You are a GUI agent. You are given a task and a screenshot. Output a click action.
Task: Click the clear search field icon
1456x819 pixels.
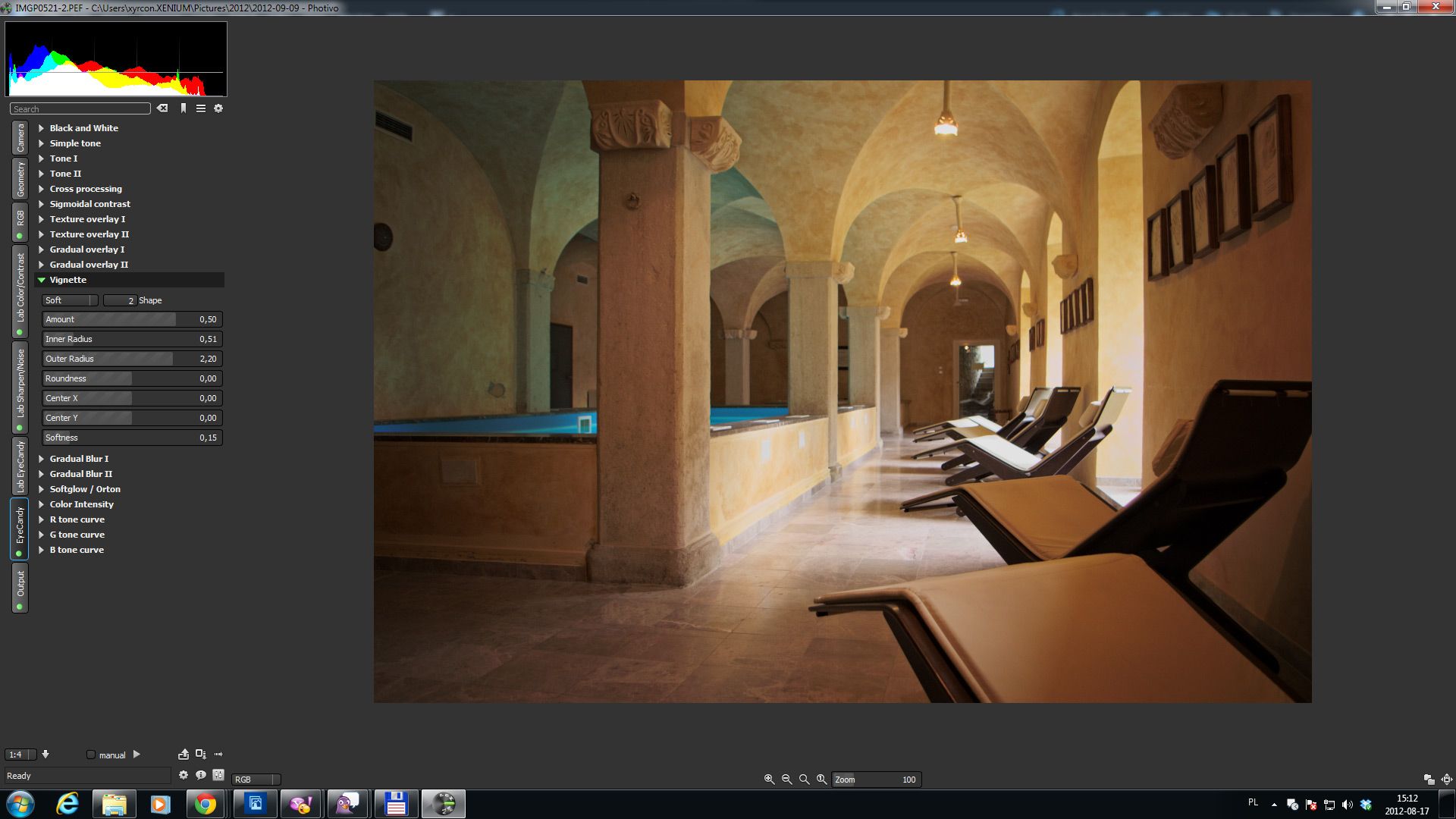(x=162, y=108)
